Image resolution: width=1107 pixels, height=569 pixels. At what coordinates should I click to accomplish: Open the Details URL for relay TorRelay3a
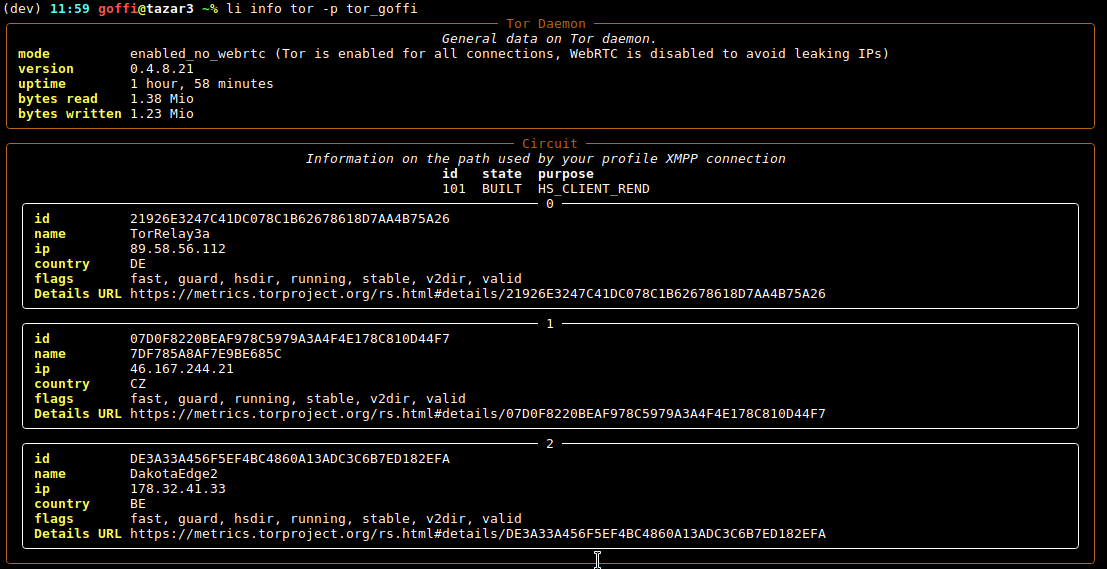[x=477, y=294]
